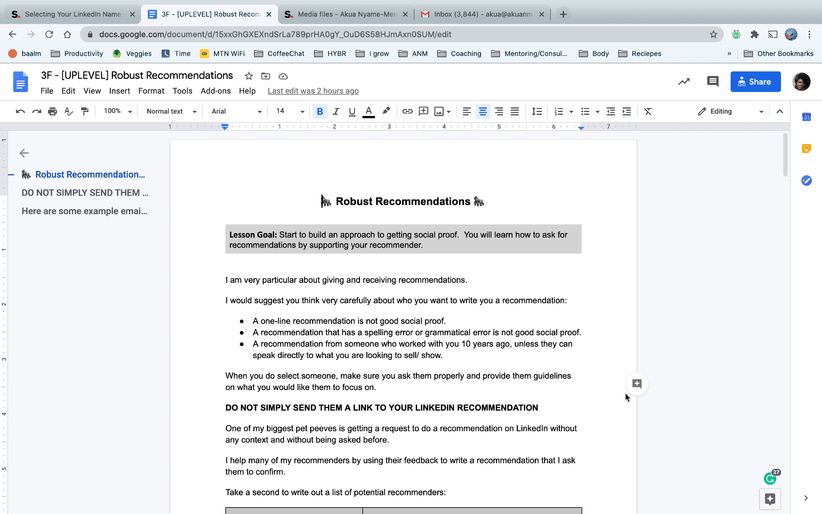Print the document using printer icon
The image size is (822, 514).
[52, 111]
